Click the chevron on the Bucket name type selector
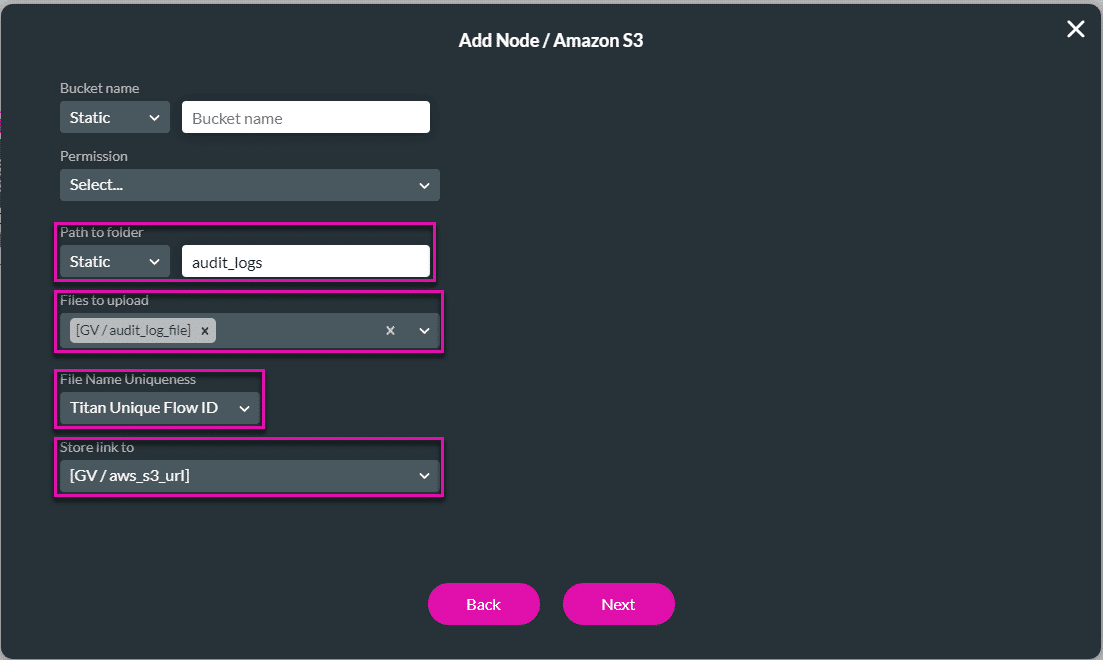This screenshot has height=660, width=1103. pyautogui.click(x=156, y=117)
